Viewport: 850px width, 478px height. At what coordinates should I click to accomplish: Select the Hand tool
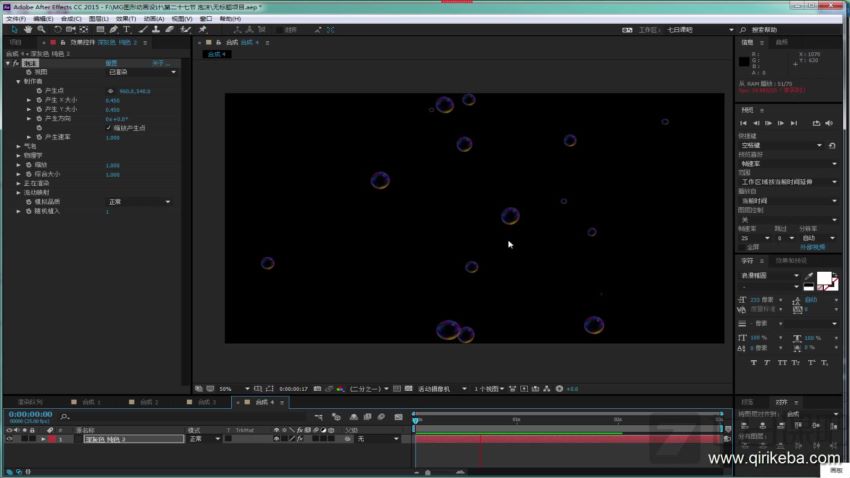tap(28, 30)
